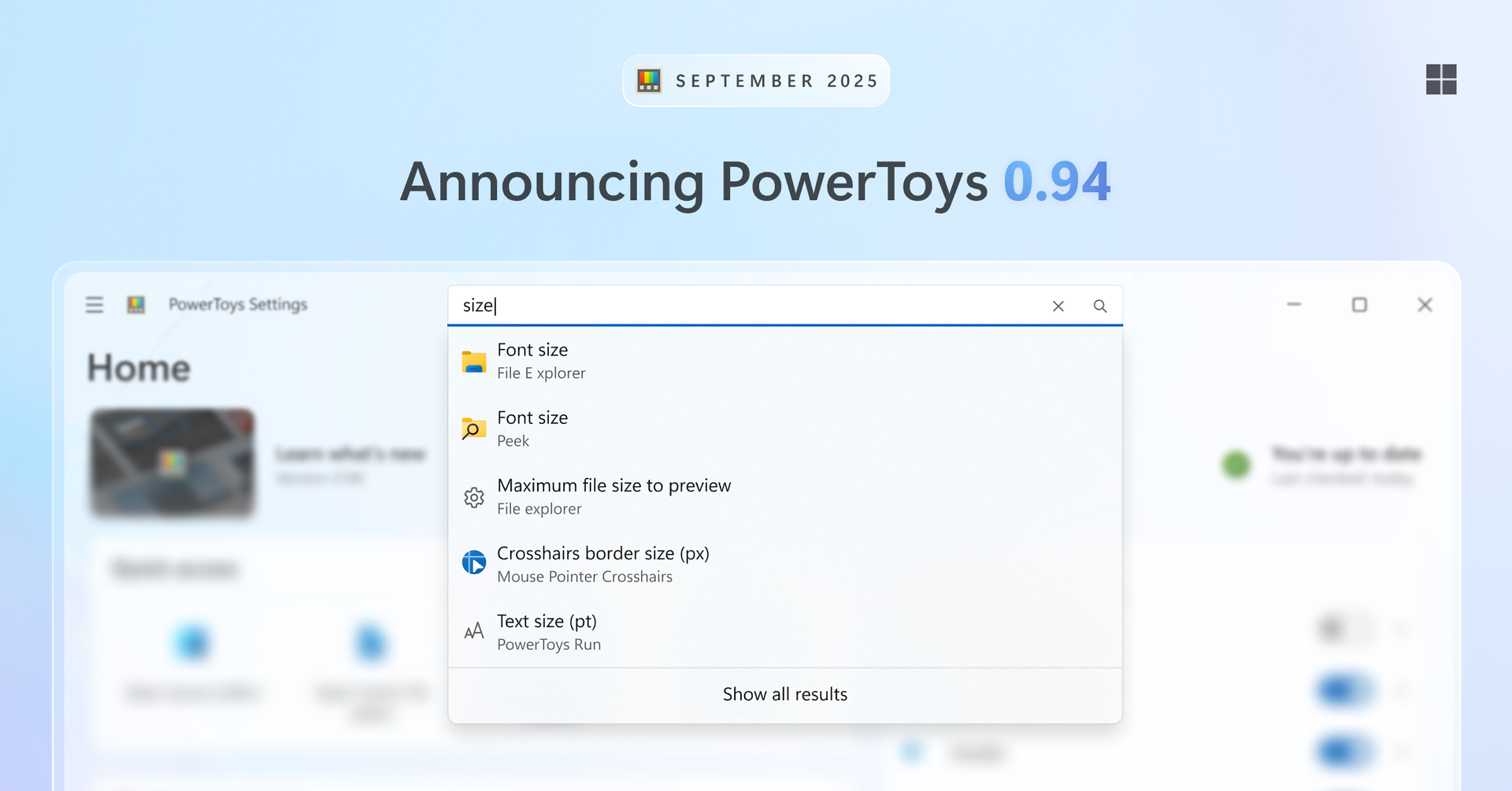Click the search magnifier icon in the search bar
The height and width of the screenshot is (791, 1512).
pos(1100,306)
